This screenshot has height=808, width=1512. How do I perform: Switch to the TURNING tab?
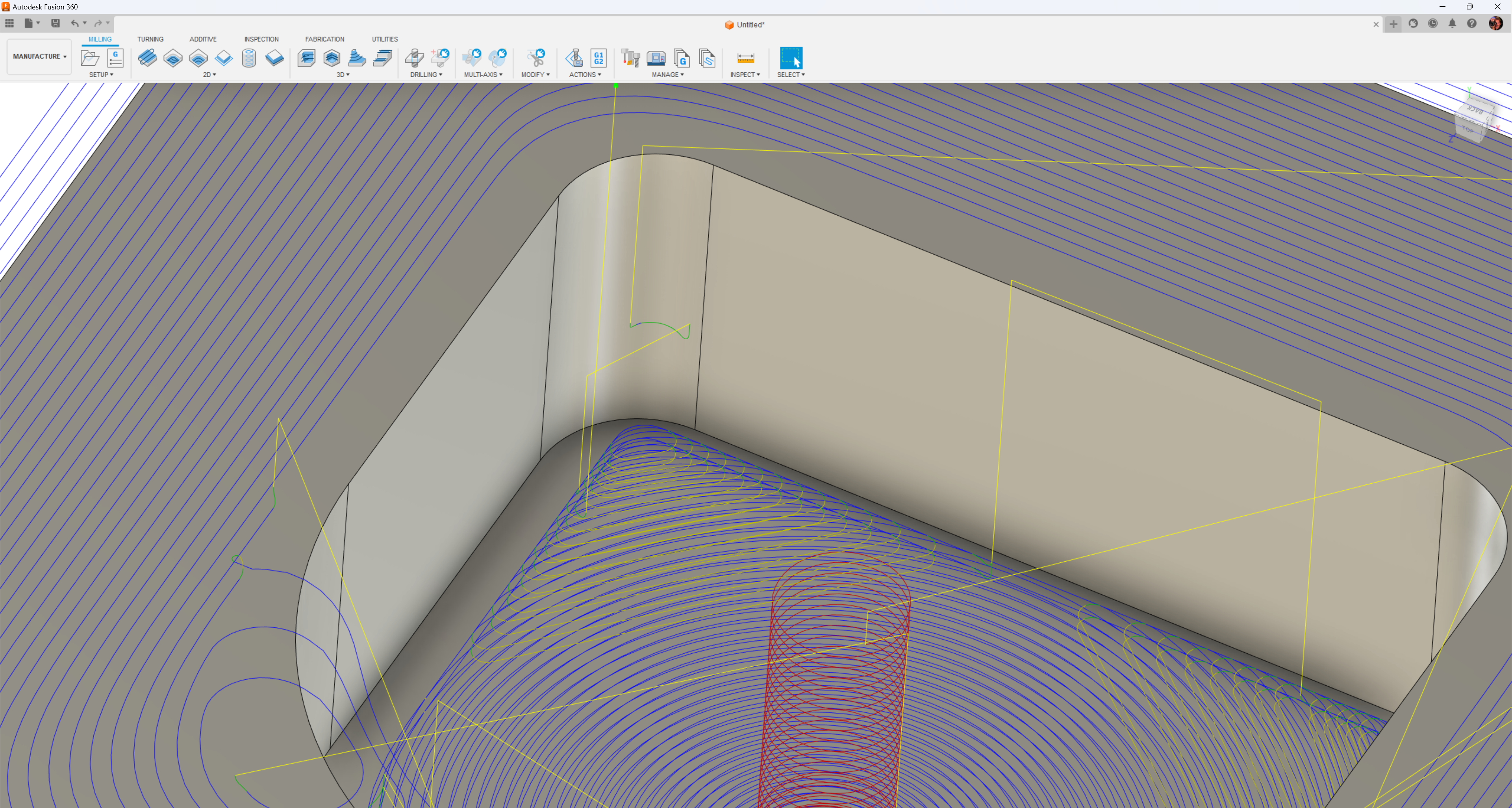(x=150, y=39)
